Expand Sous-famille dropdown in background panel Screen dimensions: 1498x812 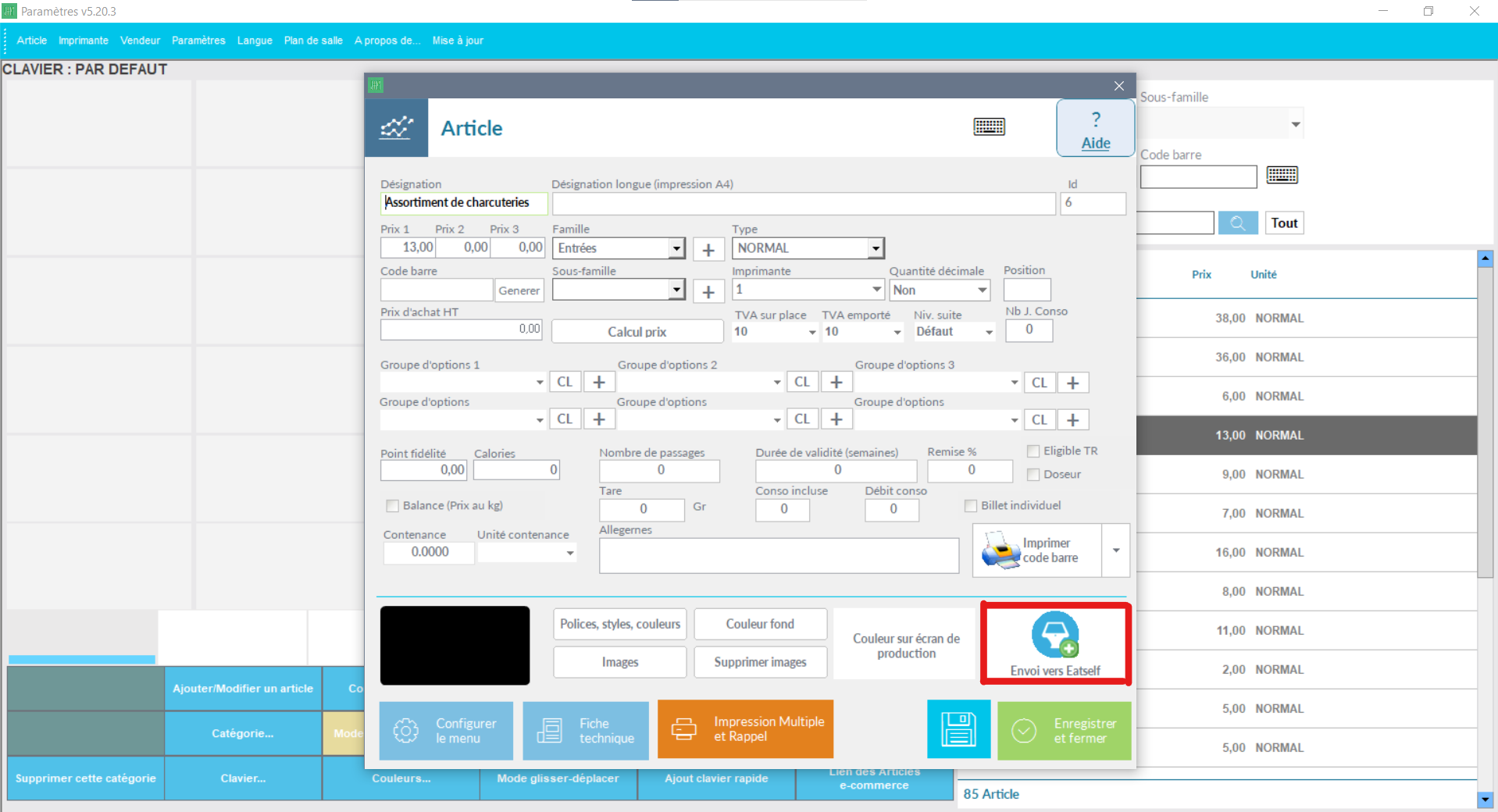pos(1296,124)
